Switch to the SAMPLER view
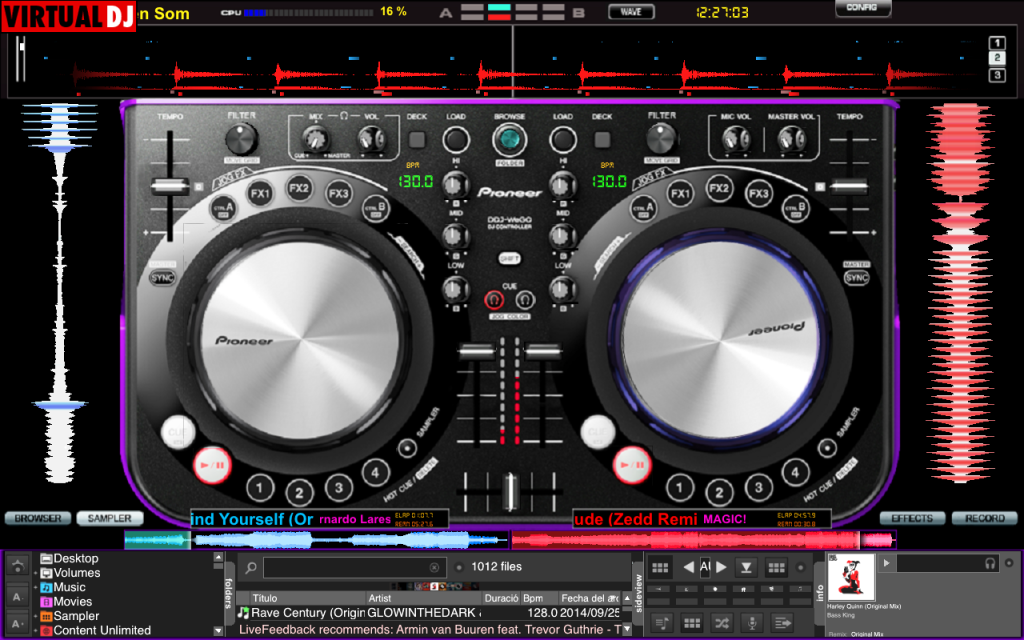 point(109,518)
